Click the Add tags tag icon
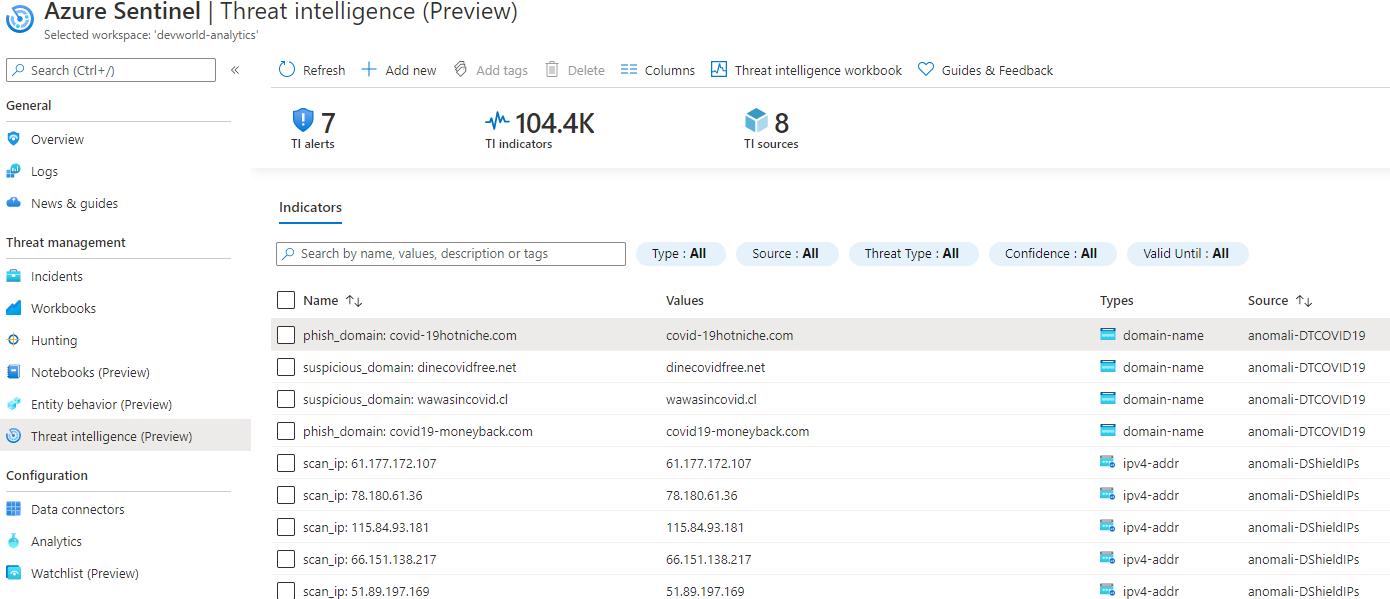1390x599 pixels. 461,69
